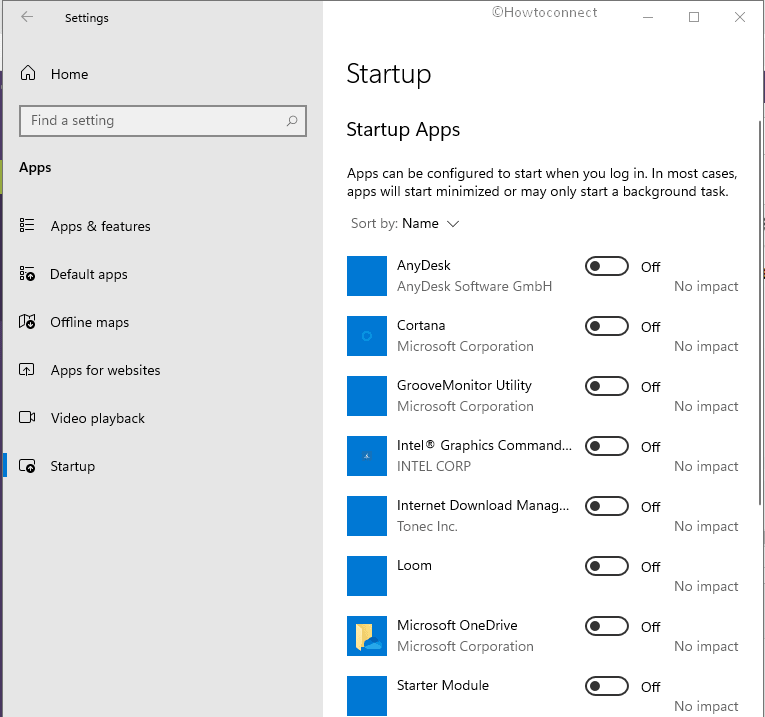765x717 pixels.
Task: Click the Default apps icon
Action: 27,274
